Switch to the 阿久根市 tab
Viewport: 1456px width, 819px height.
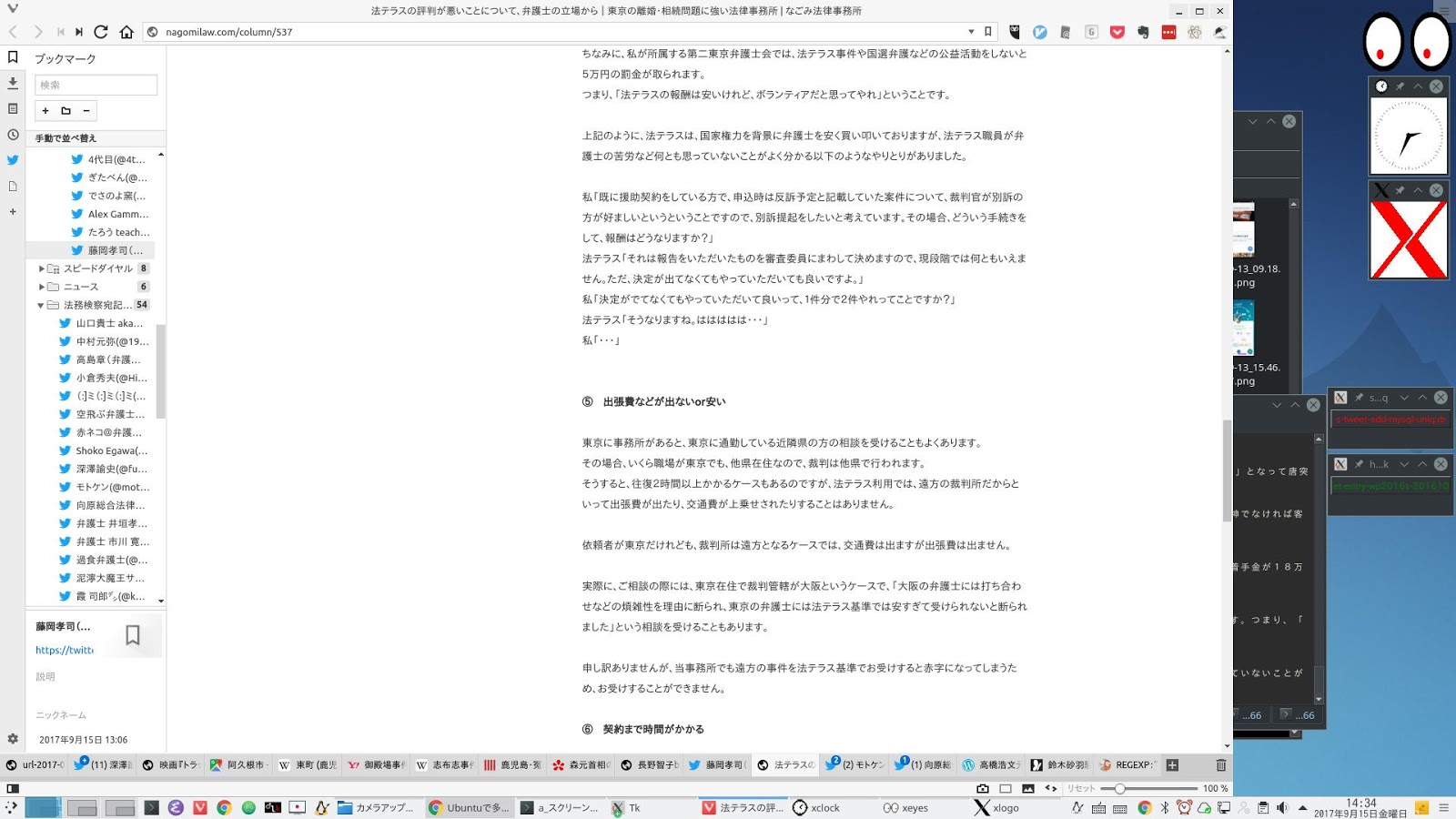(238, 765)
